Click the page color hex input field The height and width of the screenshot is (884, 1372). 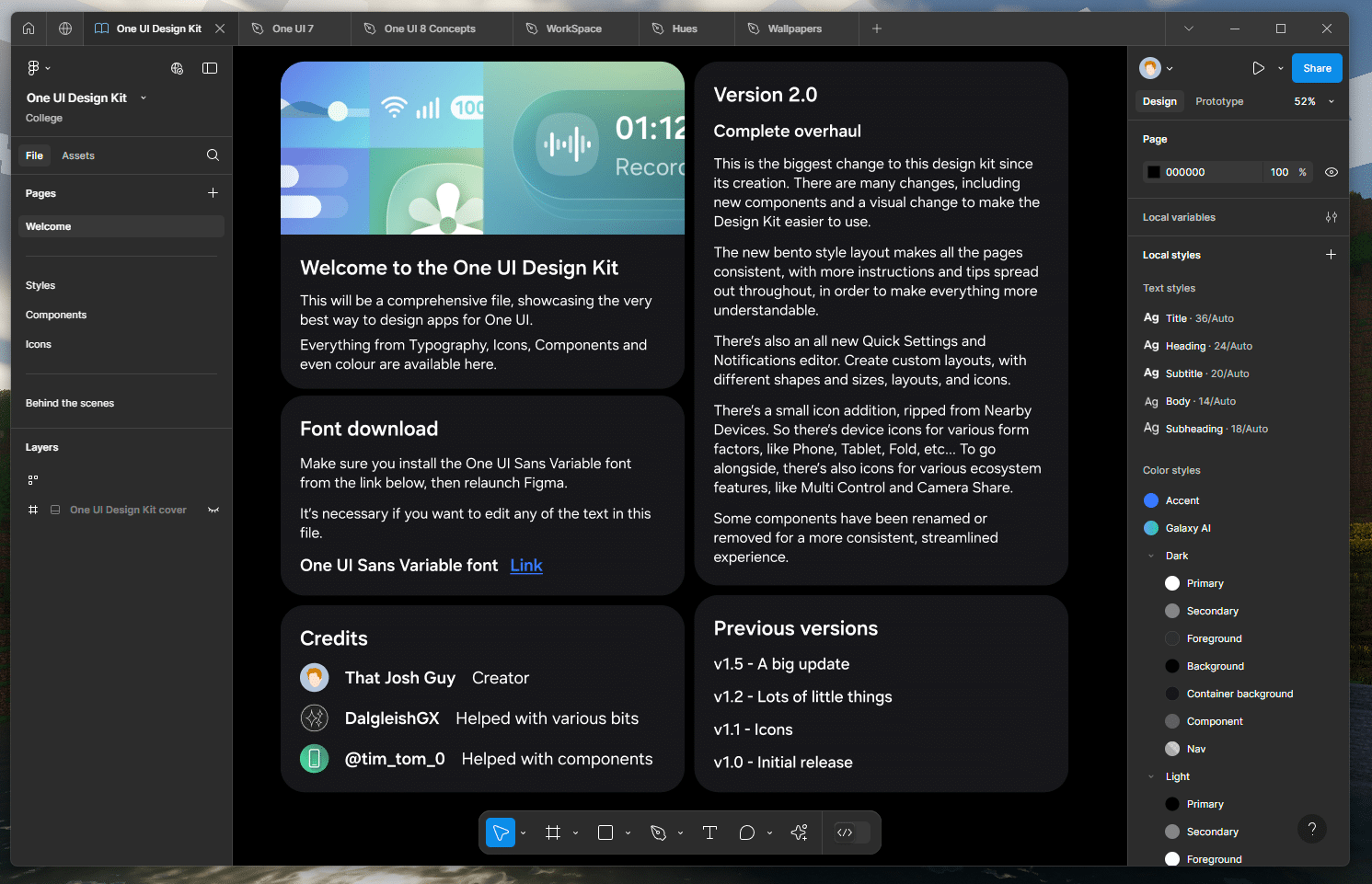tap(1210, 172)
